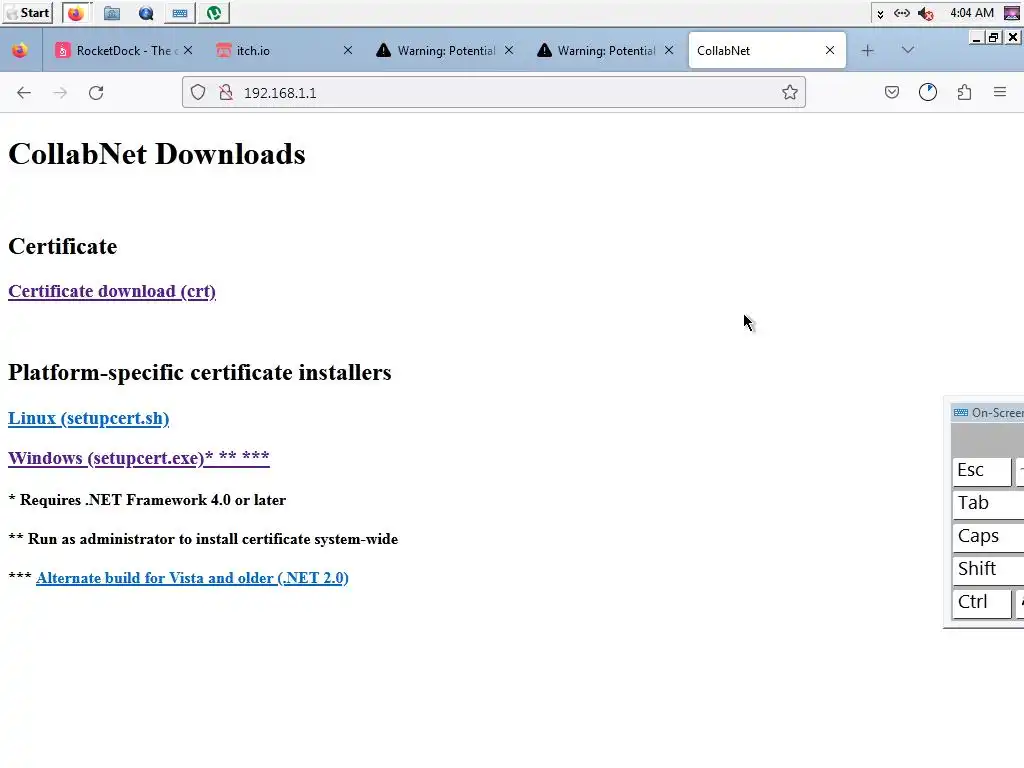Click the on-screen keyboard taskbar icon
Image resolution: width=1024 pixels, height=768 pixels.
tap(180, 13)
